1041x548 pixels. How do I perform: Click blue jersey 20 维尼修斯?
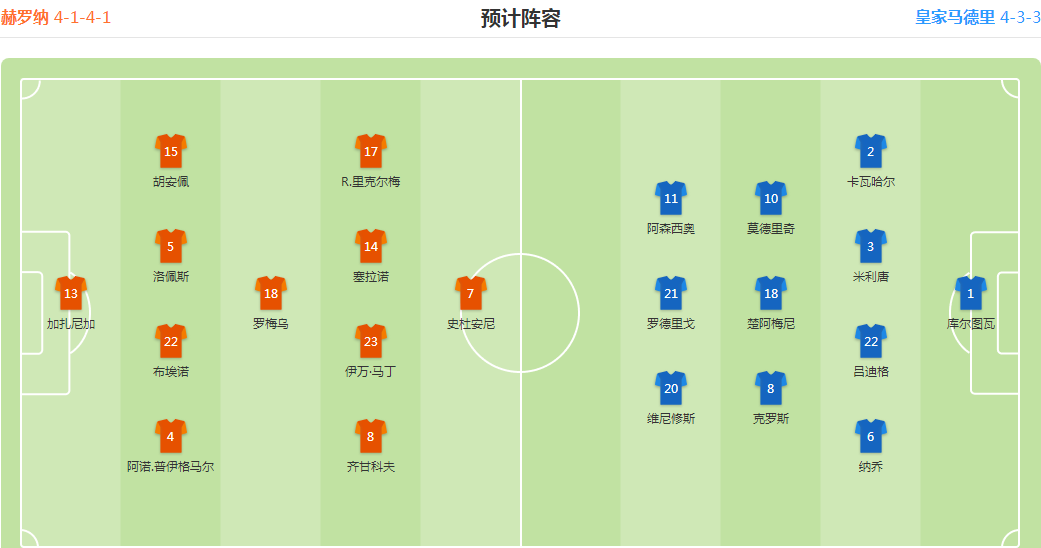click(x=671, y=389)
